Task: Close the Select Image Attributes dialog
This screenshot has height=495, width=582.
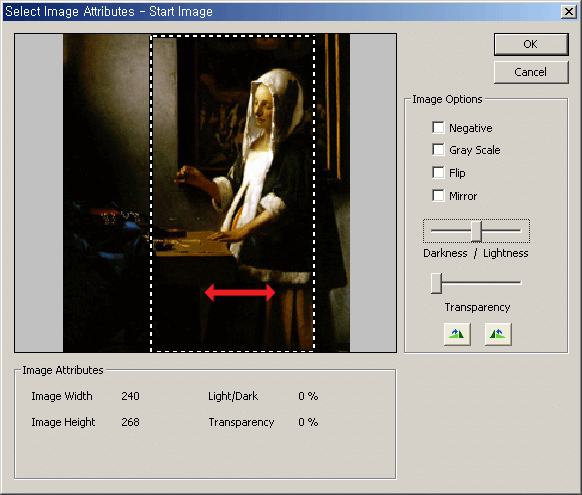Action: pos(569,12)
